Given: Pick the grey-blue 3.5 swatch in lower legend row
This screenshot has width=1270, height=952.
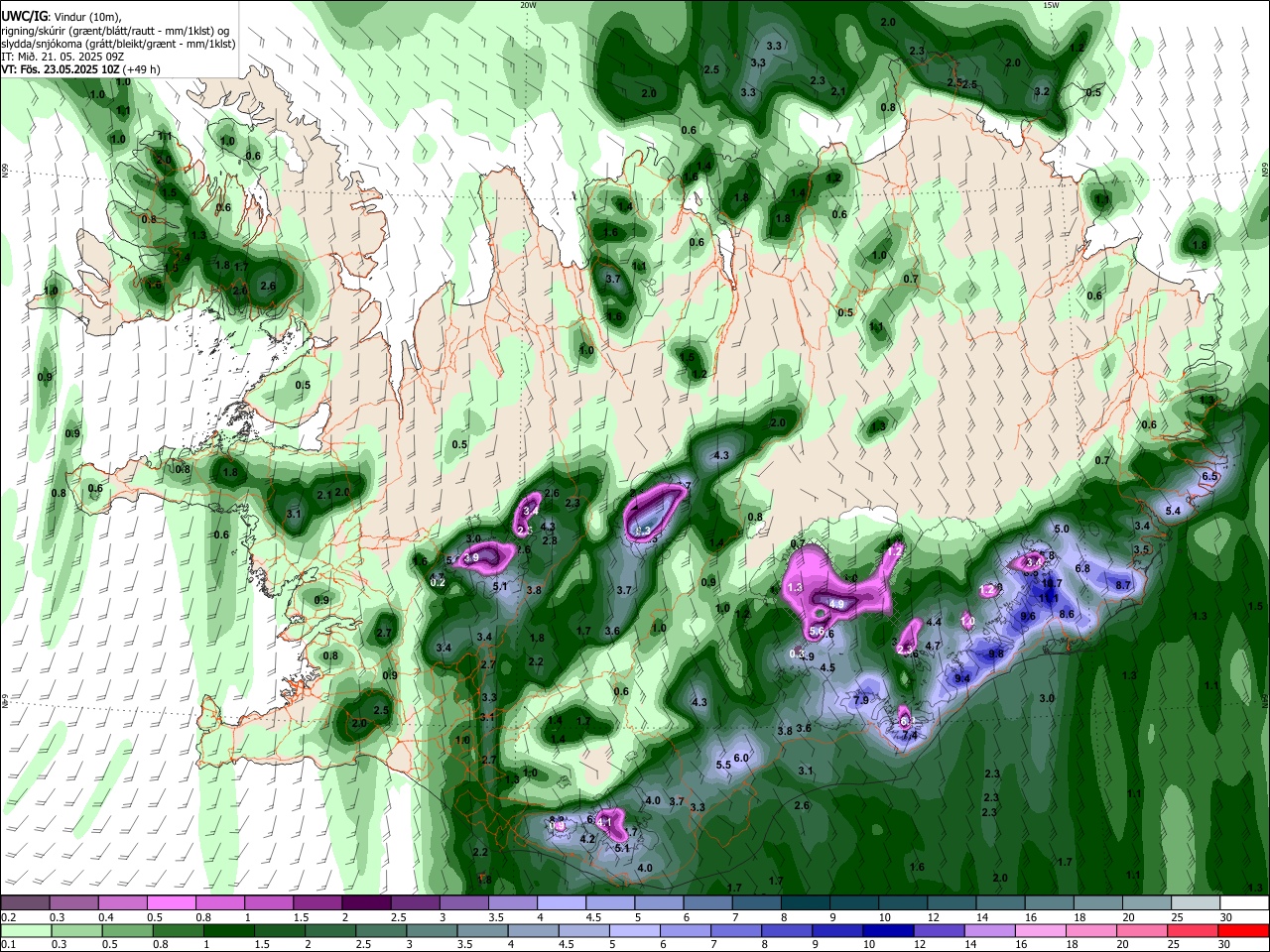Looking at the screenshot, I should pyautogui.click(x=482, y=931).
